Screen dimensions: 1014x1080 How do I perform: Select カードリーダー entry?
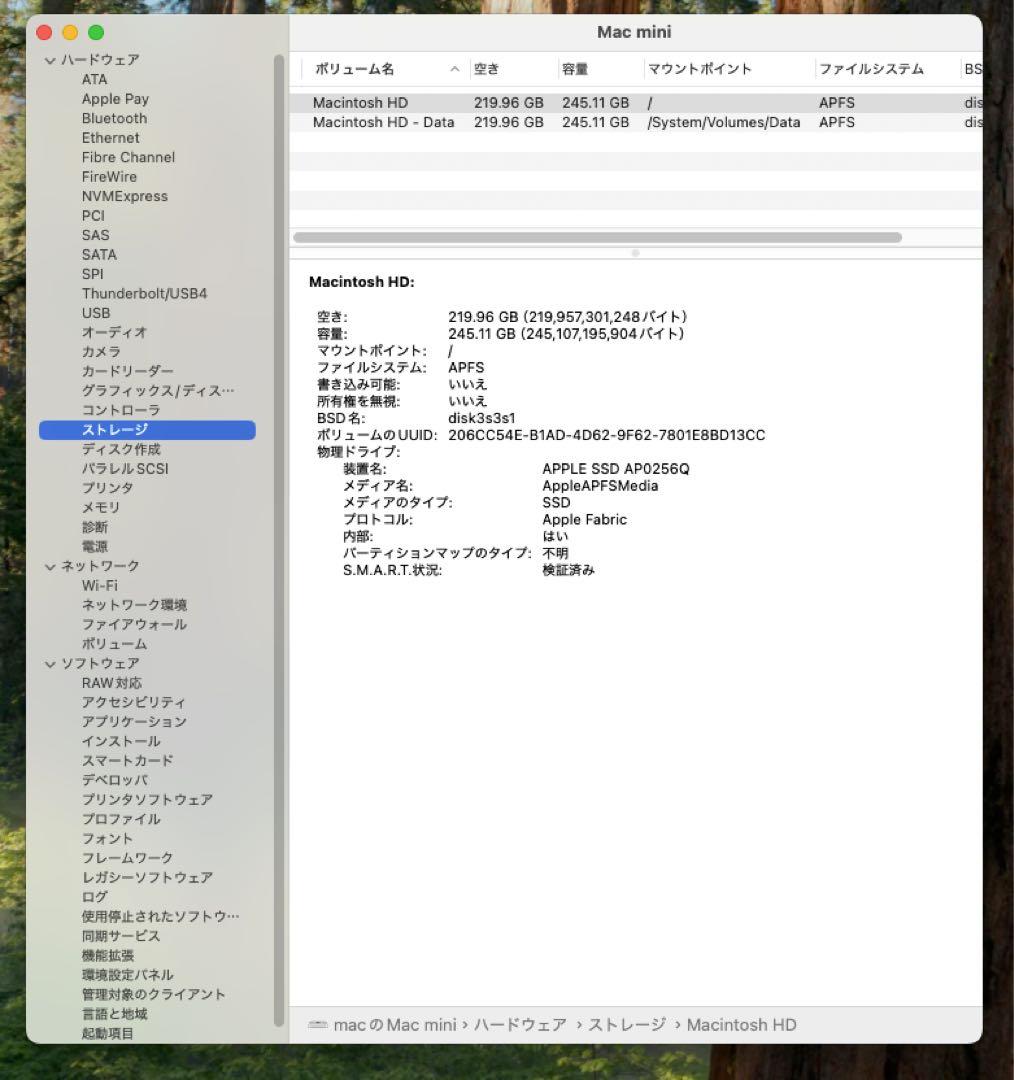127,371
